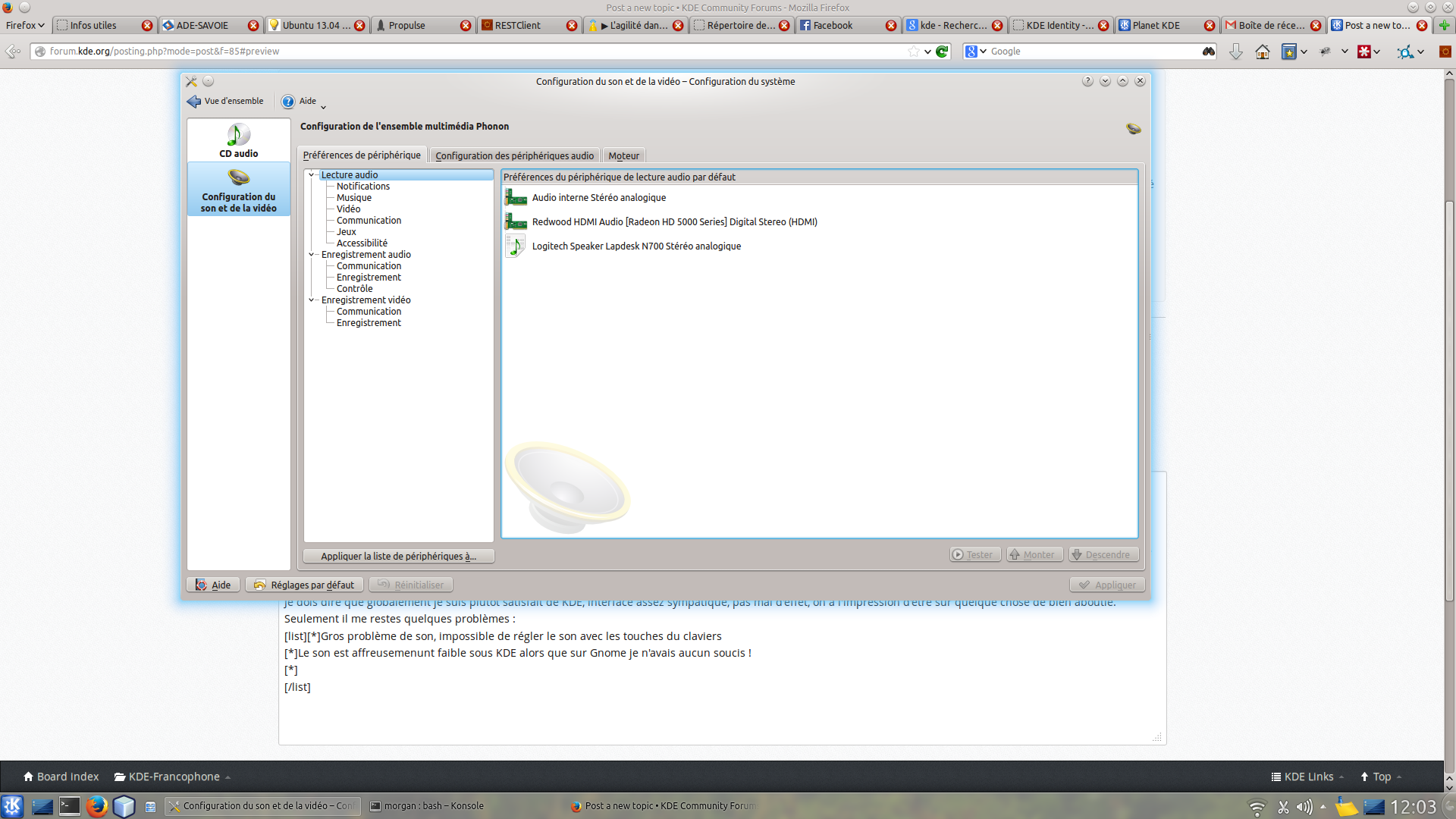Click the Aide button at dialog bottom
The width and height of the screenshot is (1456, 819).
coord(213,585)
